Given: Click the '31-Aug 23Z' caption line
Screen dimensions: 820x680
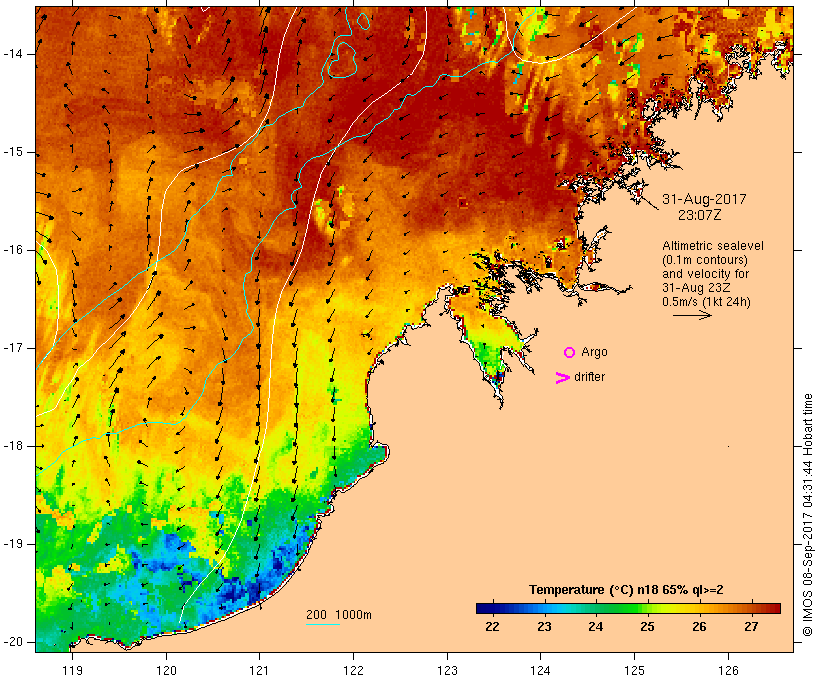Looking at the screenshot, I should 696,288.
